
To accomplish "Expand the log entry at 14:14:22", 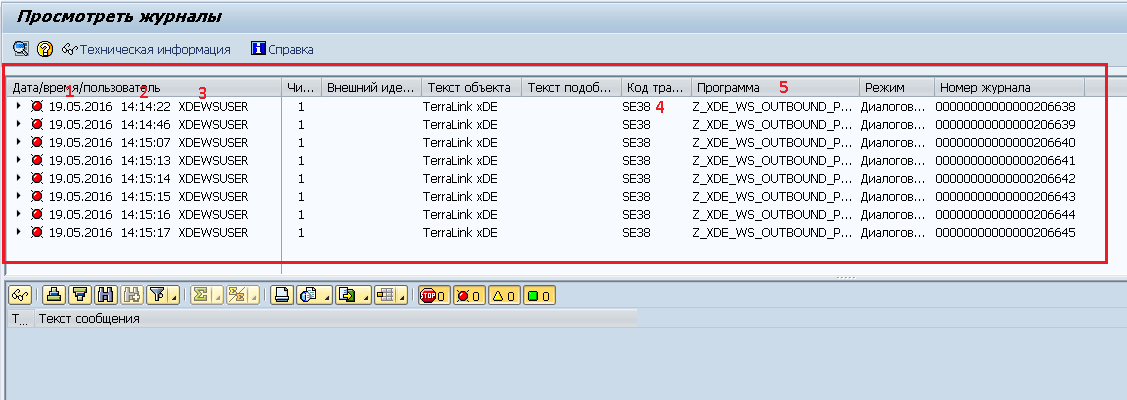I will (x=19, y=105).
